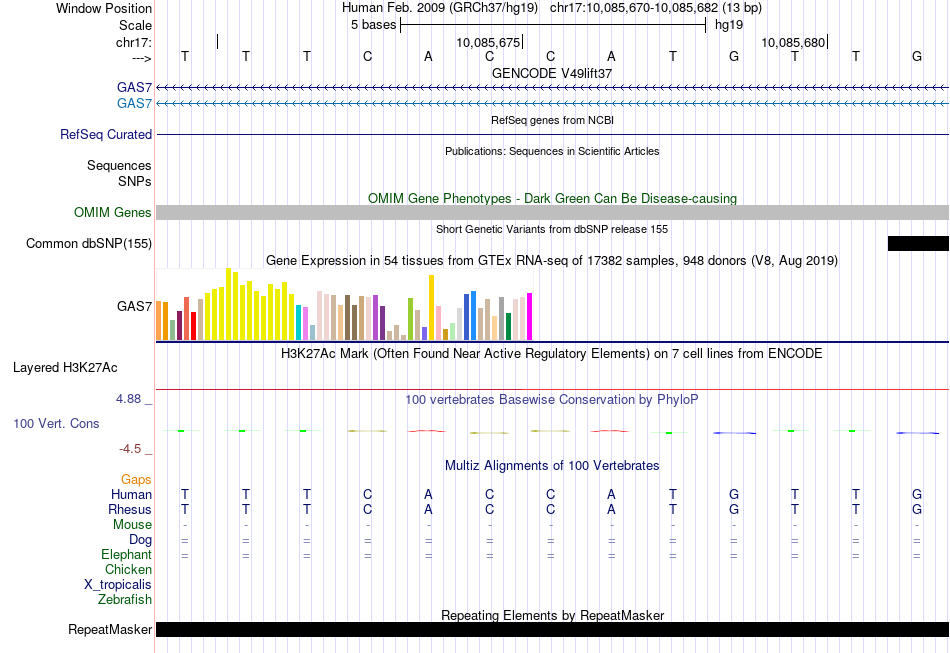Image resolution: width=950 pixels, height=653 pixels.
Task: Click the Zebrafish species row label
Action: 125,599
